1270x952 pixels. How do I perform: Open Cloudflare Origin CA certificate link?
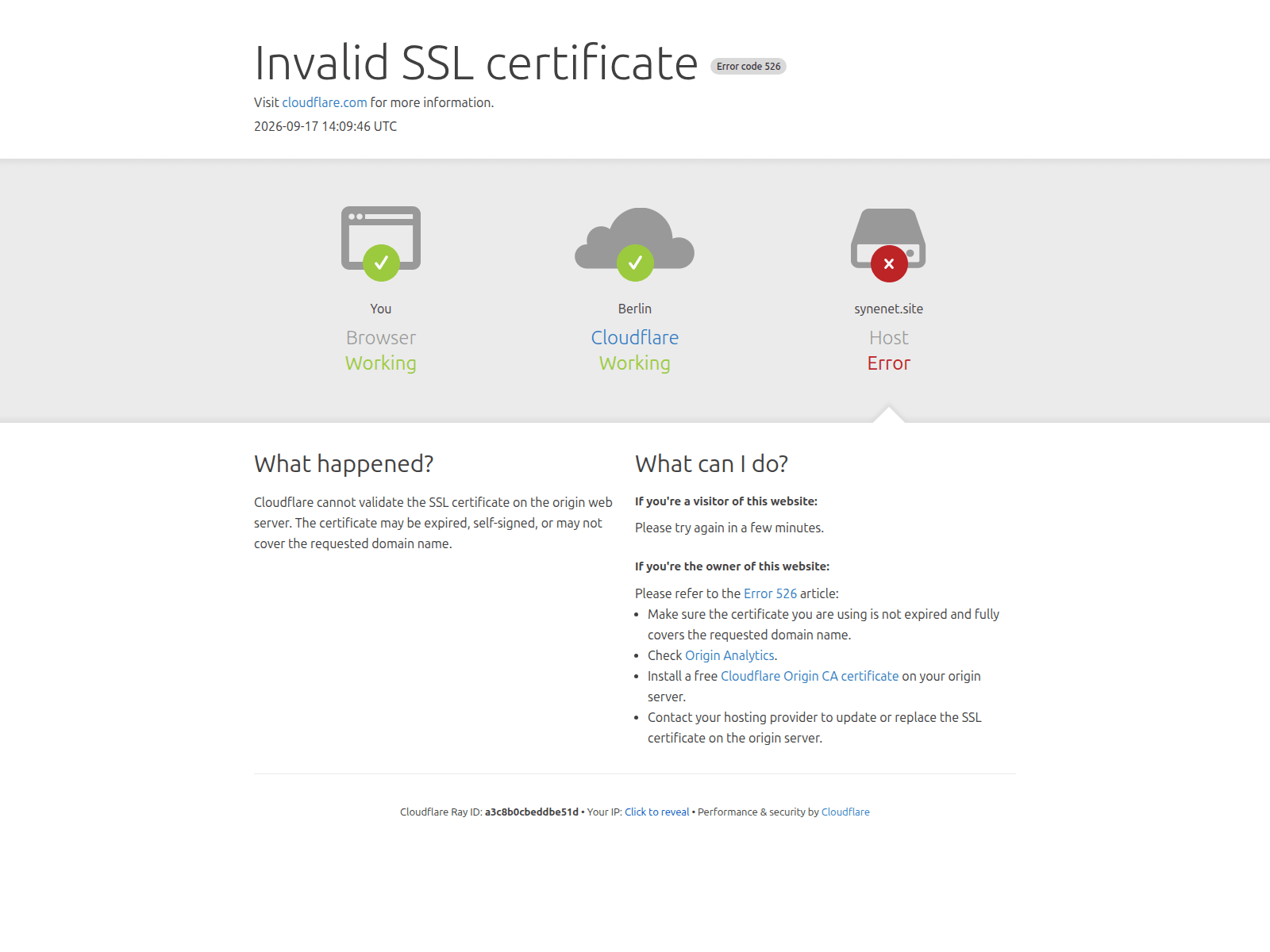810,676
